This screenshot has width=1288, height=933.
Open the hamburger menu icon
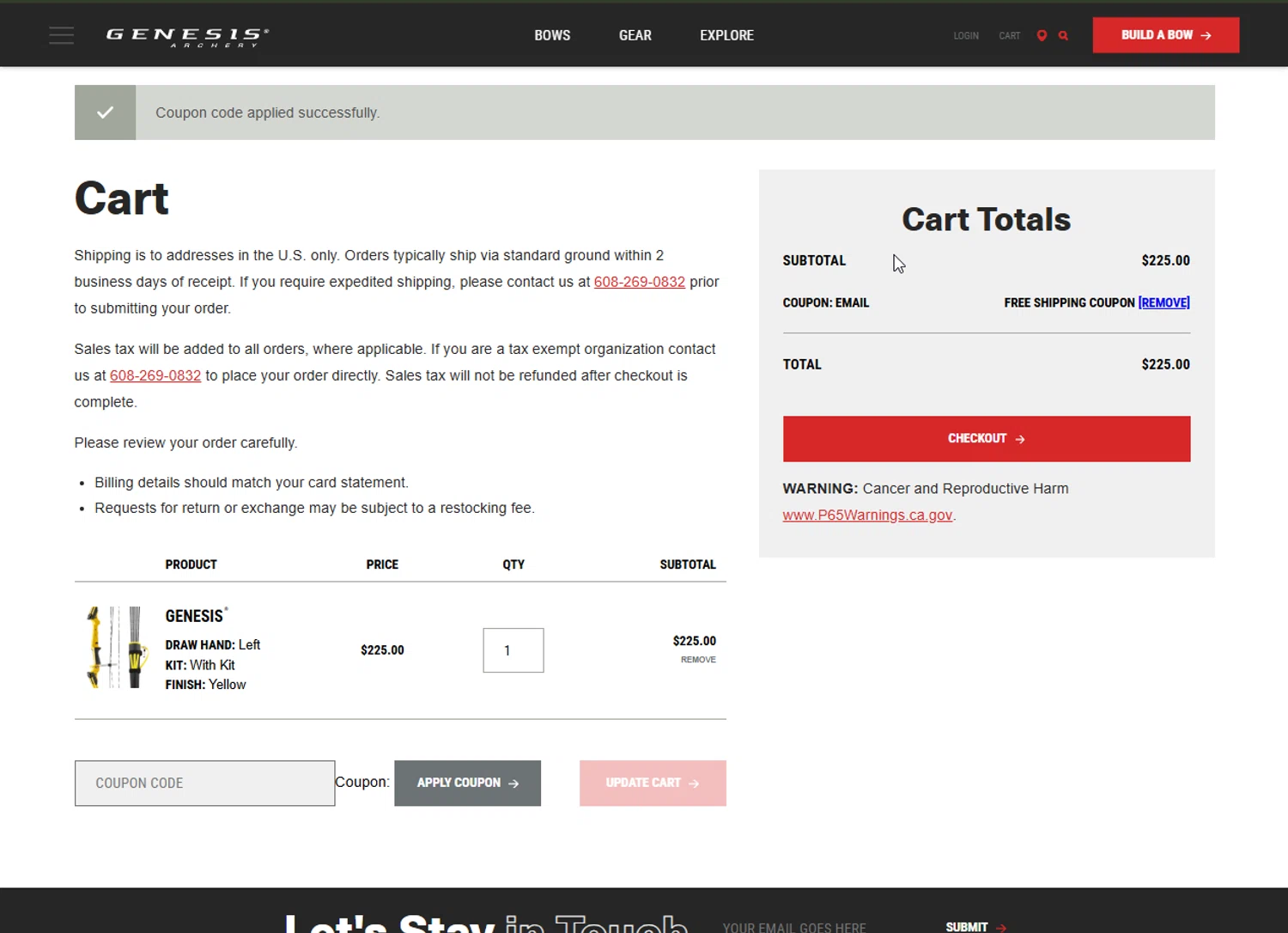pyautogui.click(x=61, y=35)
